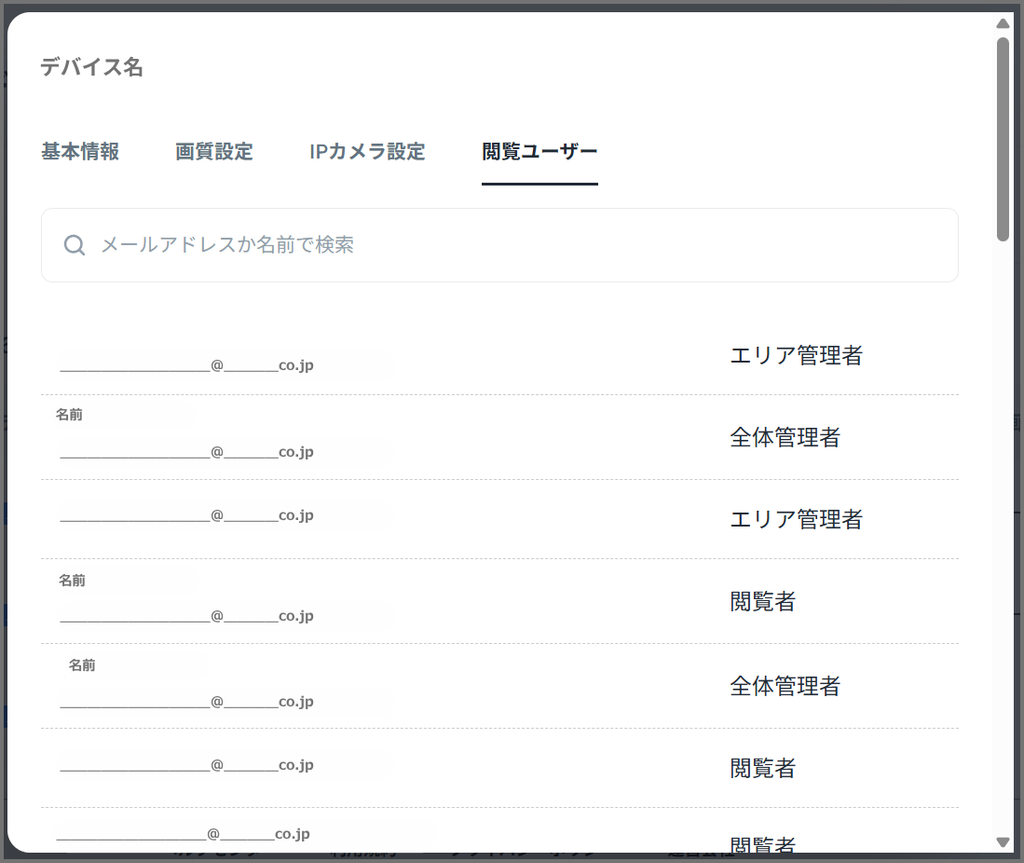Switch to the 基本情報 tab
Viewport: 1024px width, 863px height.
[80, 152]
